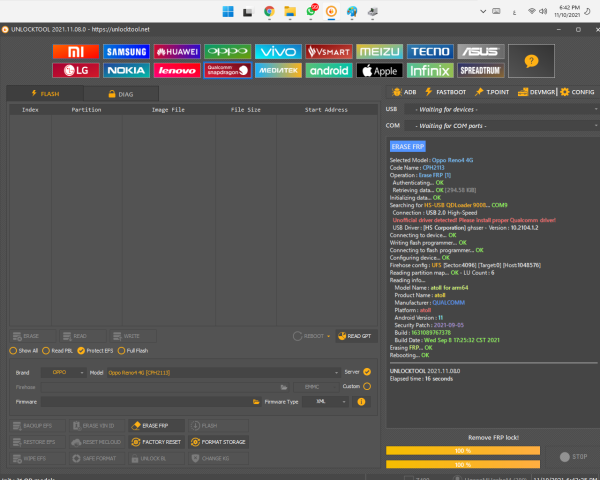
Task: Pick the Huawei brand logo
Action: tap(177, 52)
